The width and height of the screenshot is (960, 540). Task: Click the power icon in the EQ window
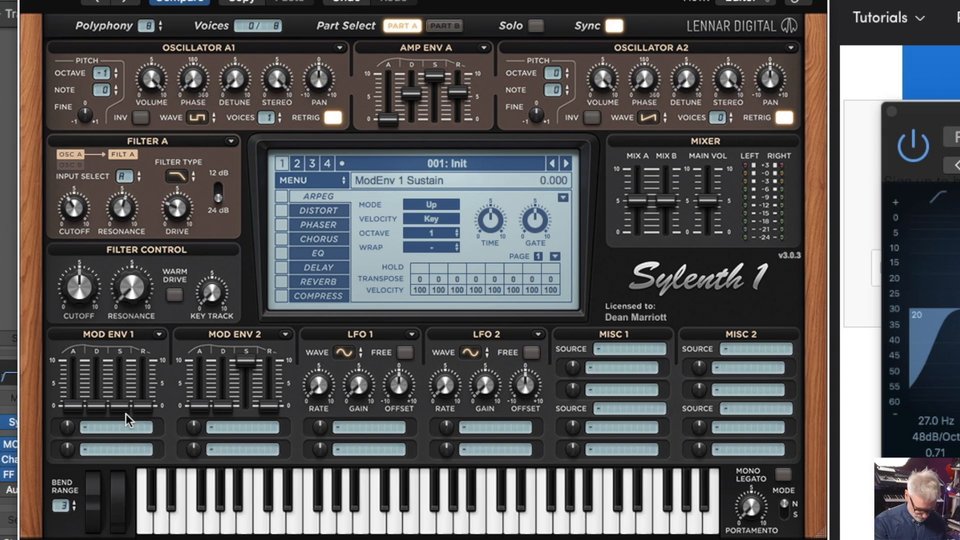pos(913,146)
